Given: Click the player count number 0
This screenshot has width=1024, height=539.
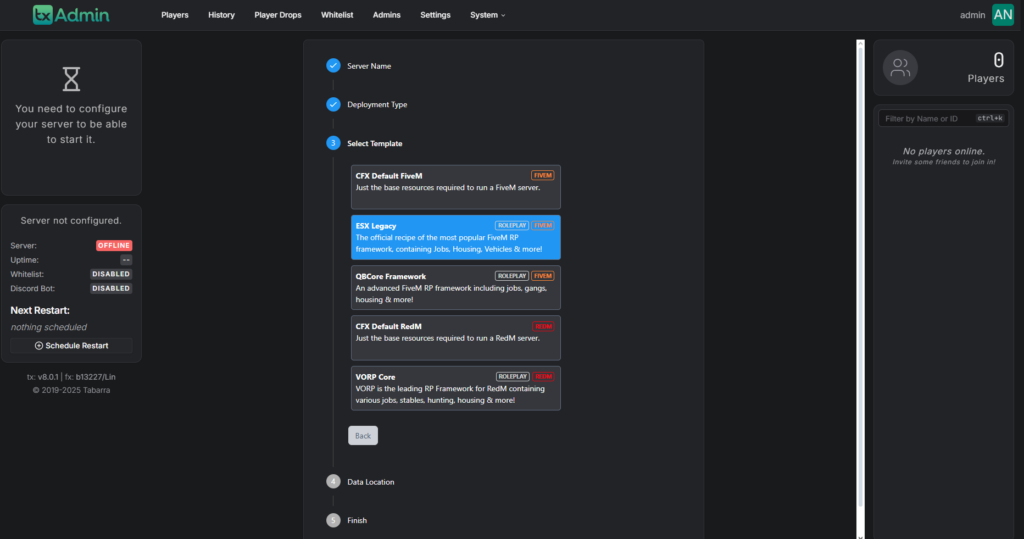Looking at the screenshot, I should [998, 60].
